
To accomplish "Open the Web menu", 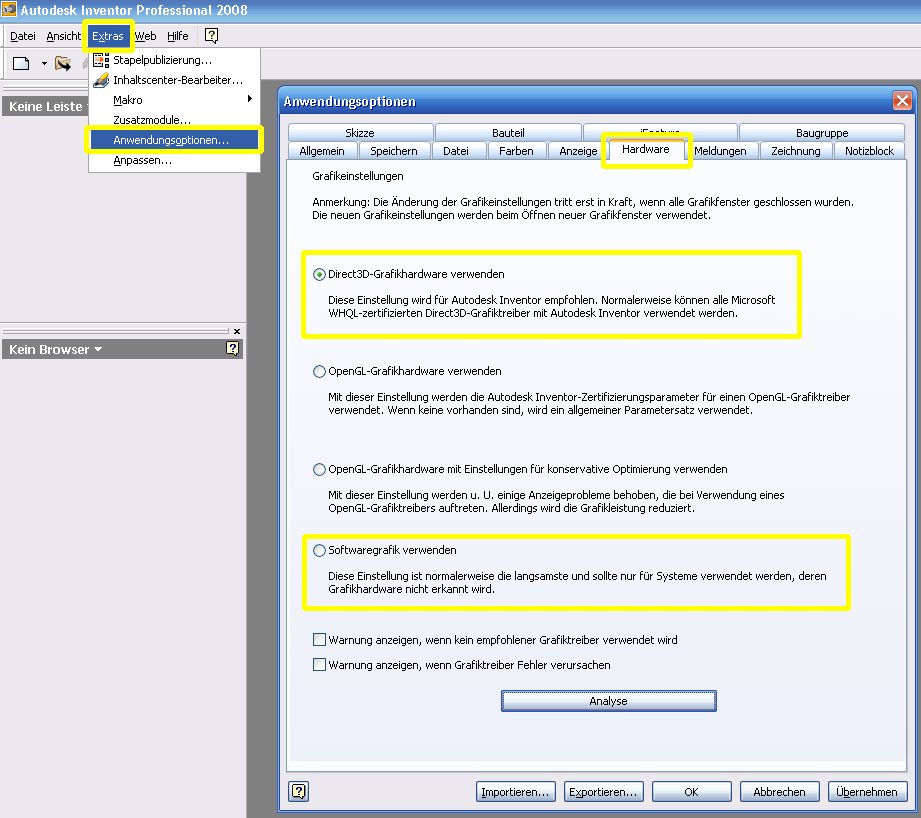I will (146, 36).
